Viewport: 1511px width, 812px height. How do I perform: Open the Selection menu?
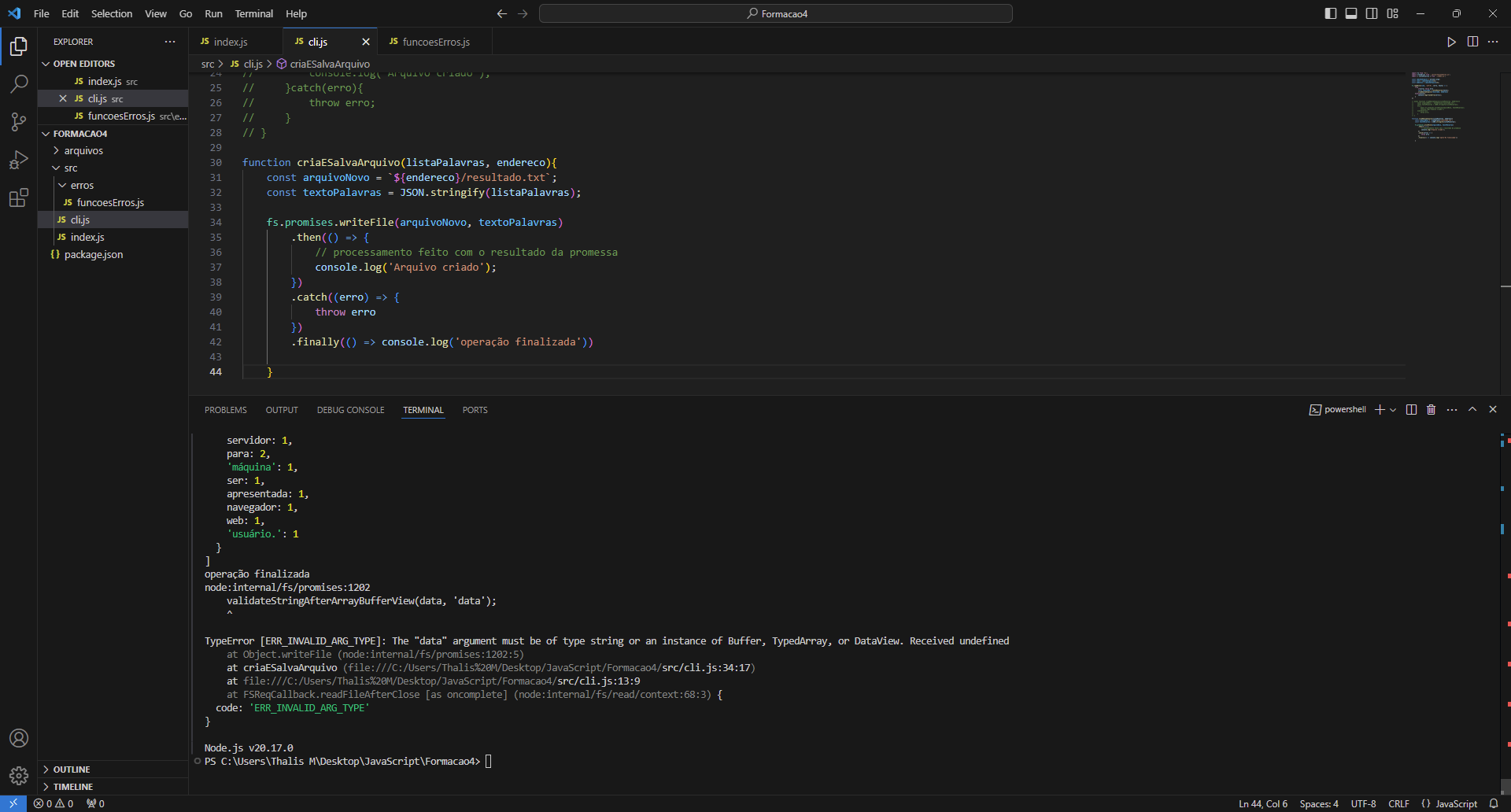(112, 13)
